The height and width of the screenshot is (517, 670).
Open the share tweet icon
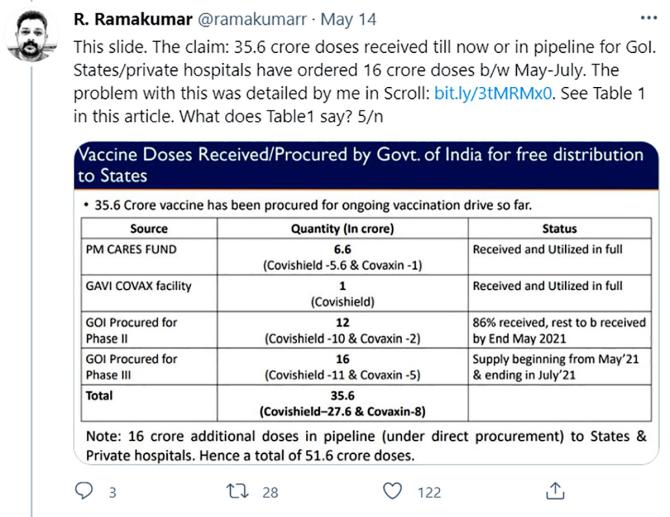(555, 491)
